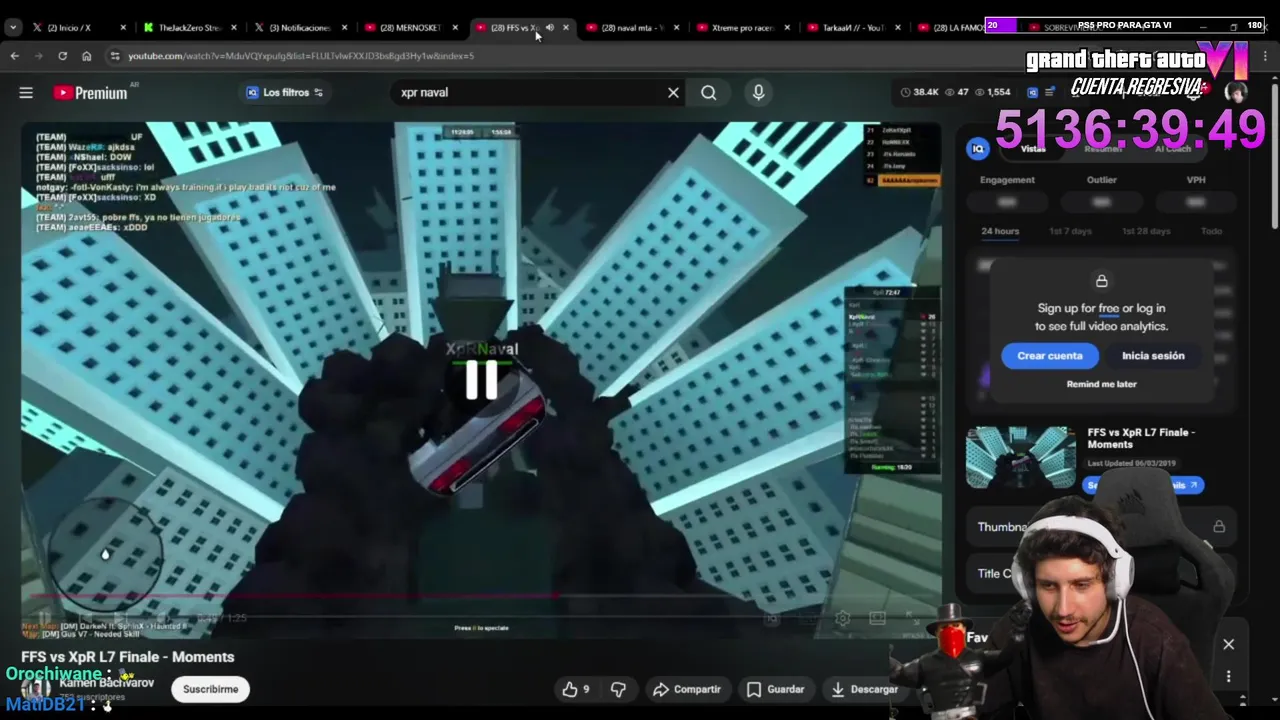
Task: Open the YouTube hamburger guide menu
Action: point(26,93)
